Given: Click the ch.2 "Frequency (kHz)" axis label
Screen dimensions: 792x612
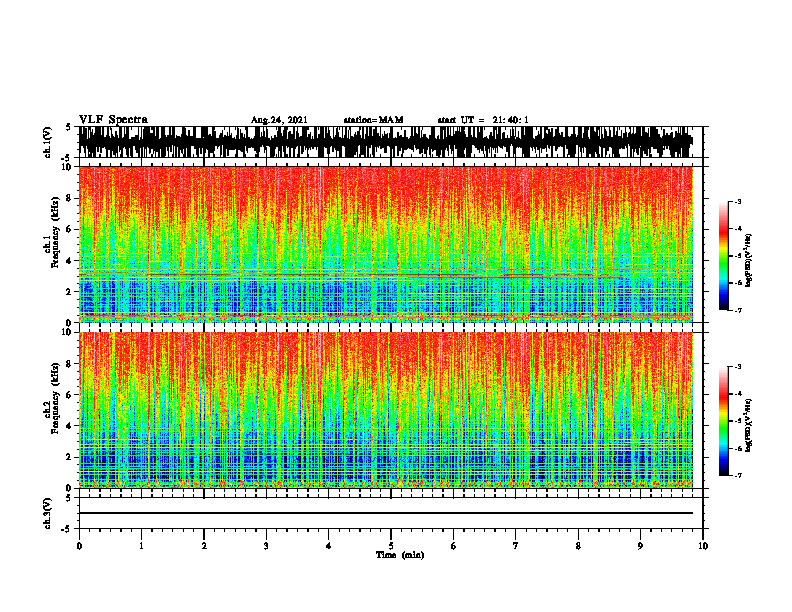Looking at the screenshot, I should [x=55, y=398].
